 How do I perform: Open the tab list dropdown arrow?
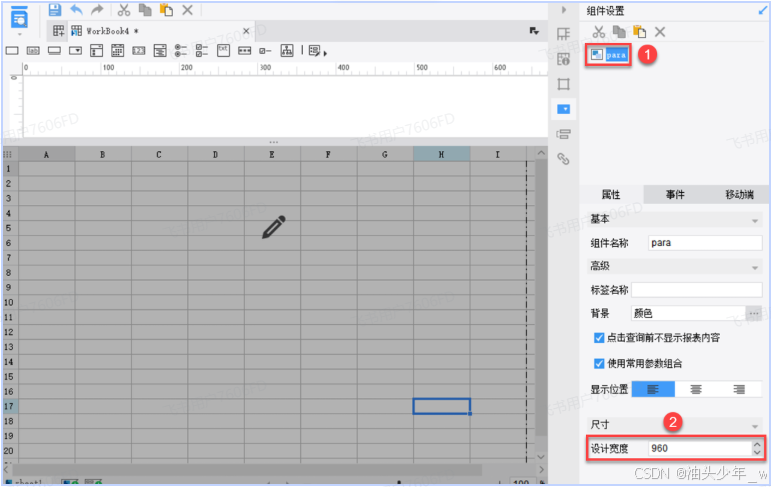(x=534, y=31)
